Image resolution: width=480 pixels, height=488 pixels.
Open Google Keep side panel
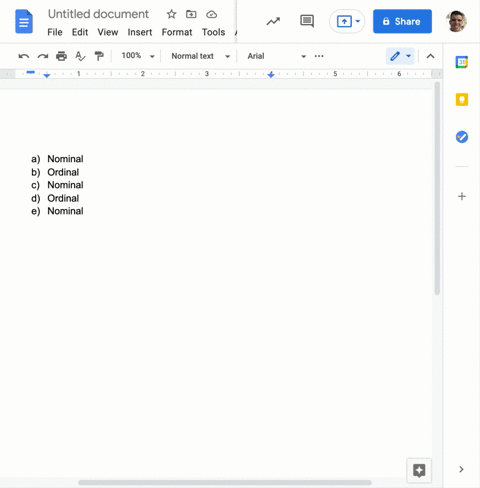[462, 100]
